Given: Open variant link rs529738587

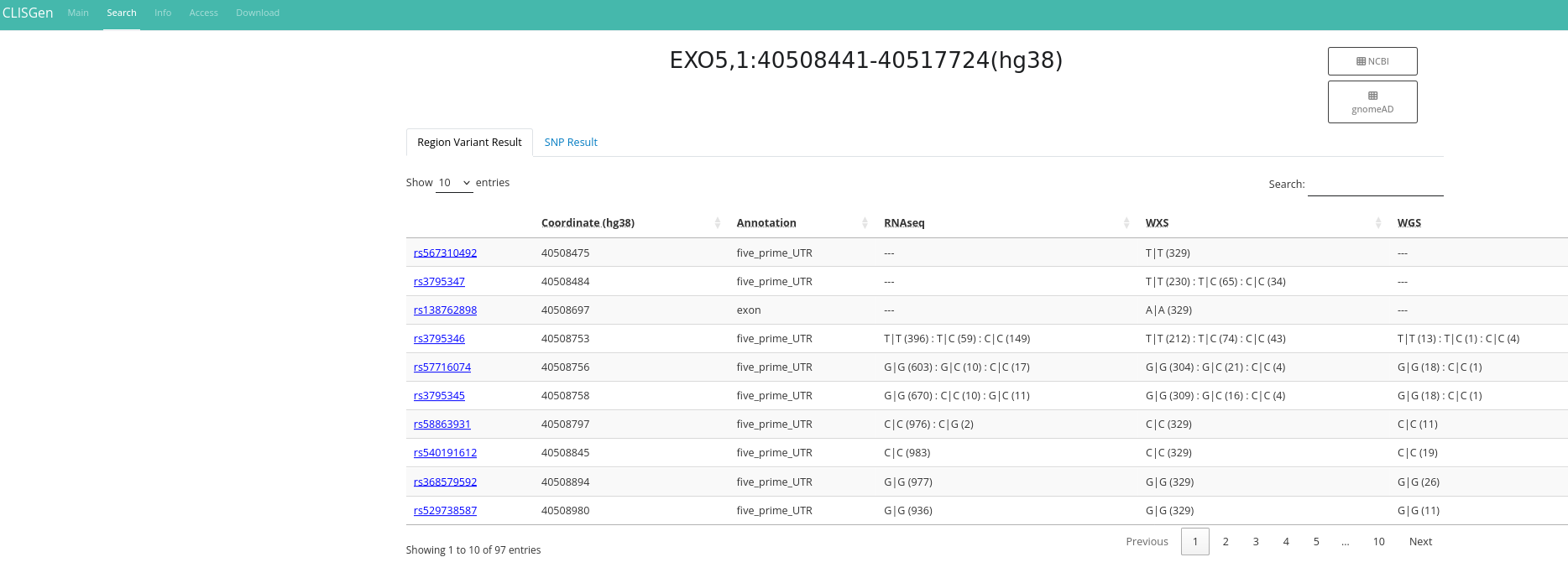Looking at the screenshot, I should [445, 511].
